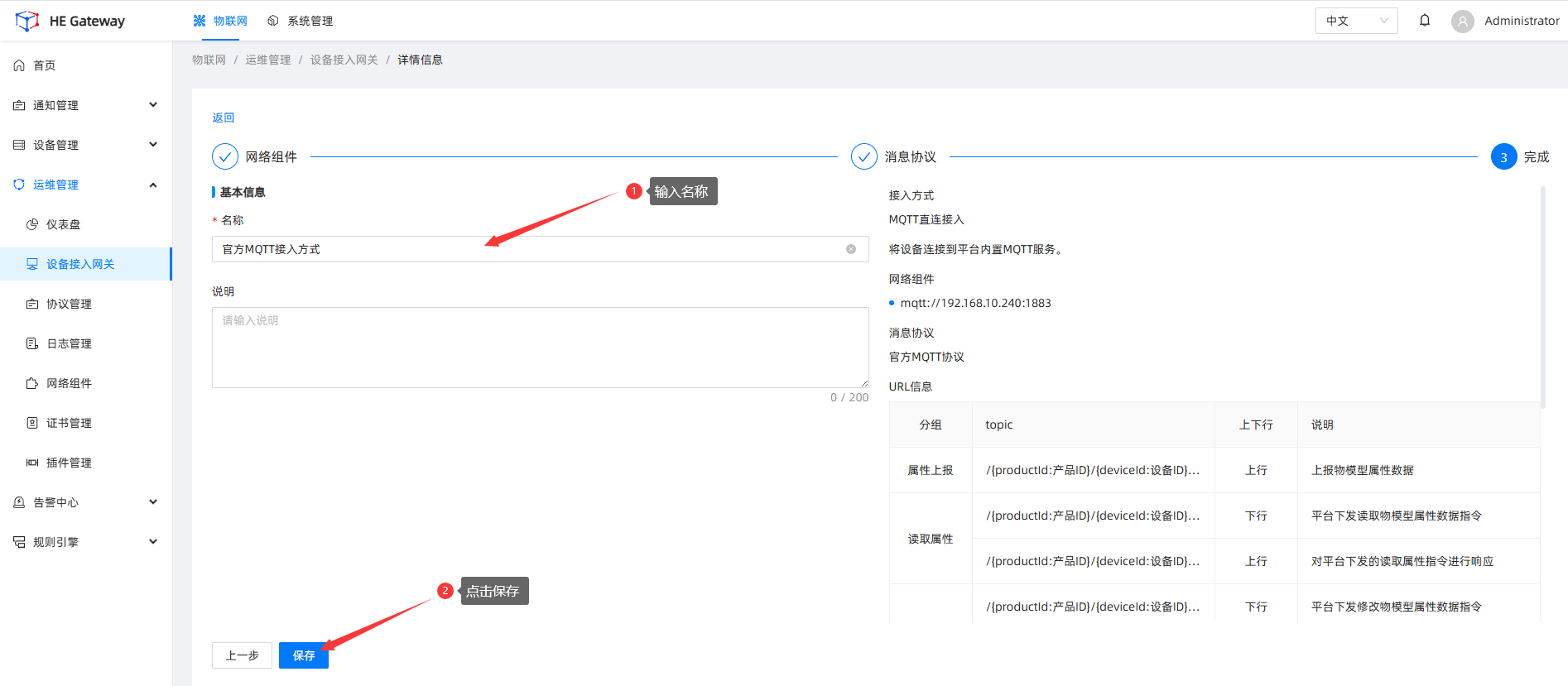Open the 中文 language dropdown
The height and width of the screenshot is (686, 1568).
1356,21
